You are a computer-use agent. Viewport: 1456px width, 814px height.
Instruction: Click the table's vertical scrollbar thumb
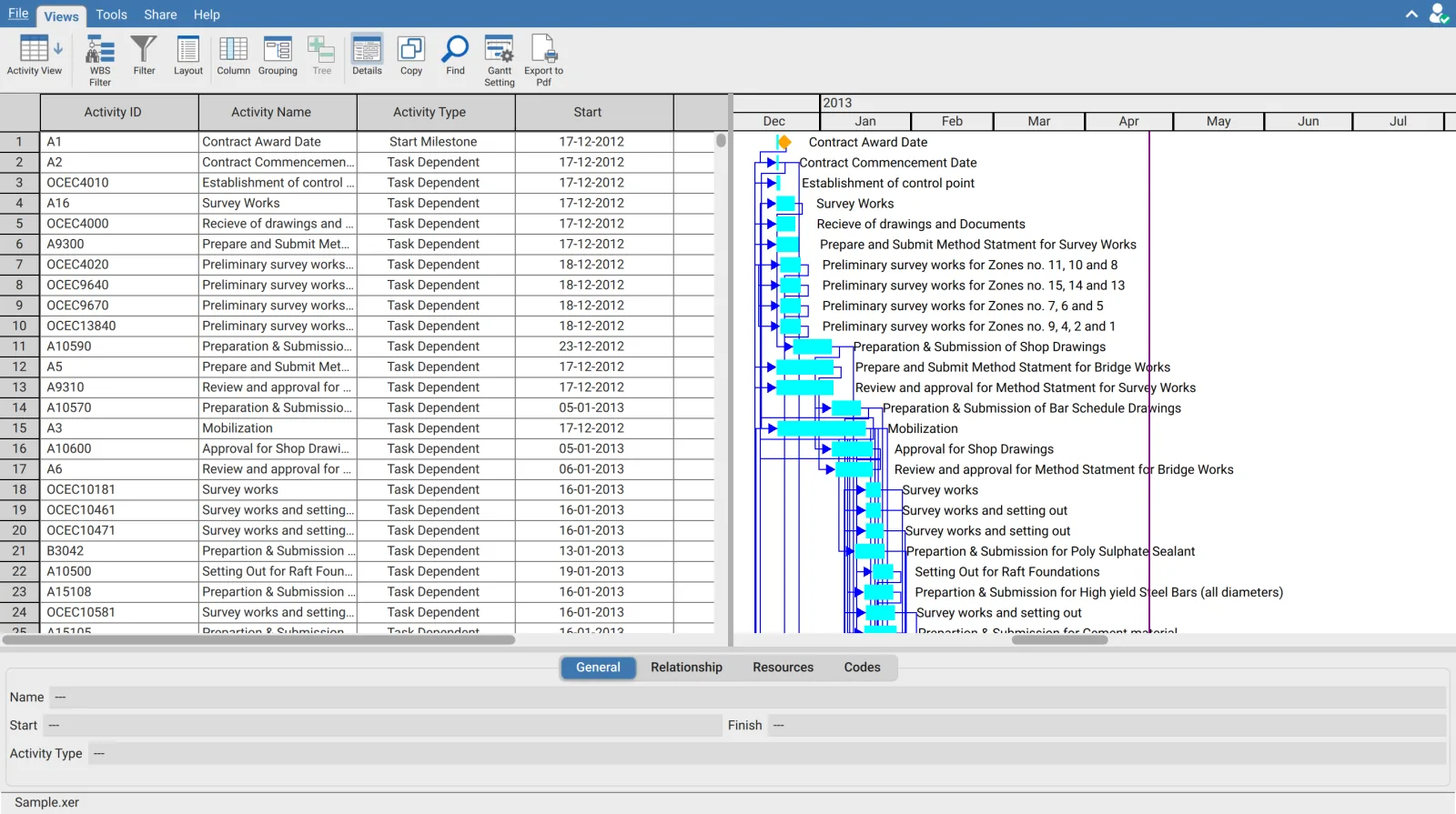pos(721,140)
